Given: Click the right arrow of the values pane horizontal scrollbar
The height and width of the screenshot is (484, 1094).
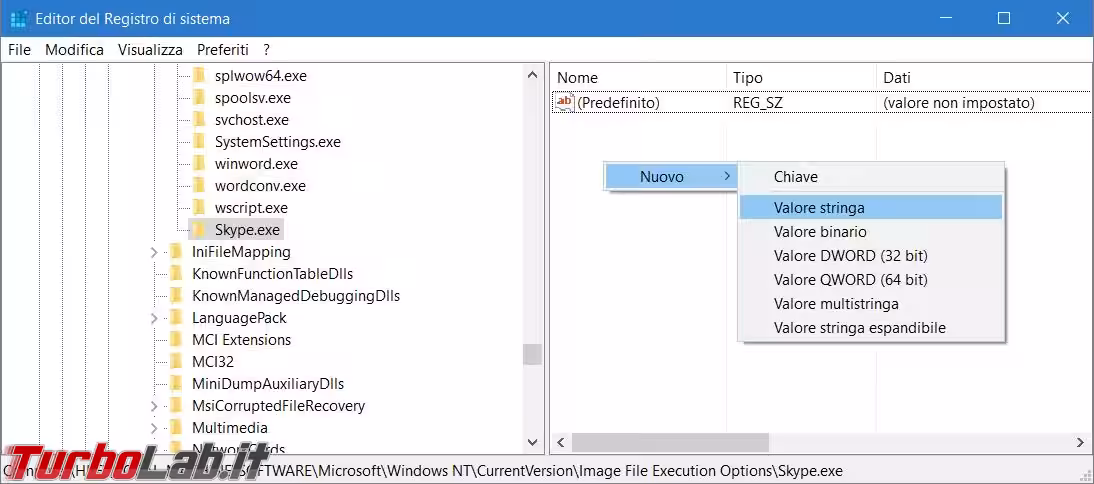Looking at the screenshot, I should point(1080,442).
